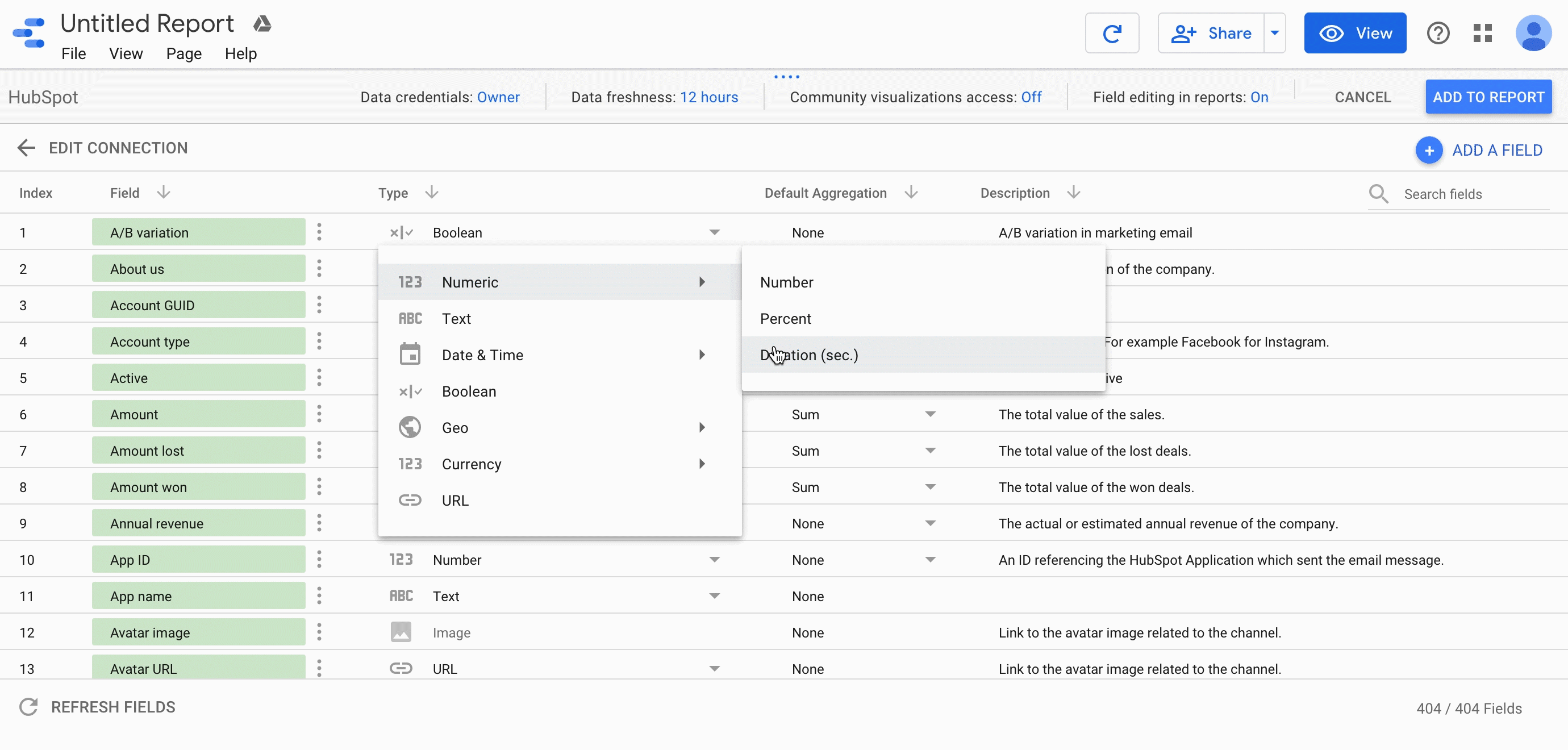Click the refresh fields circular arrow icon

[28, 707]
